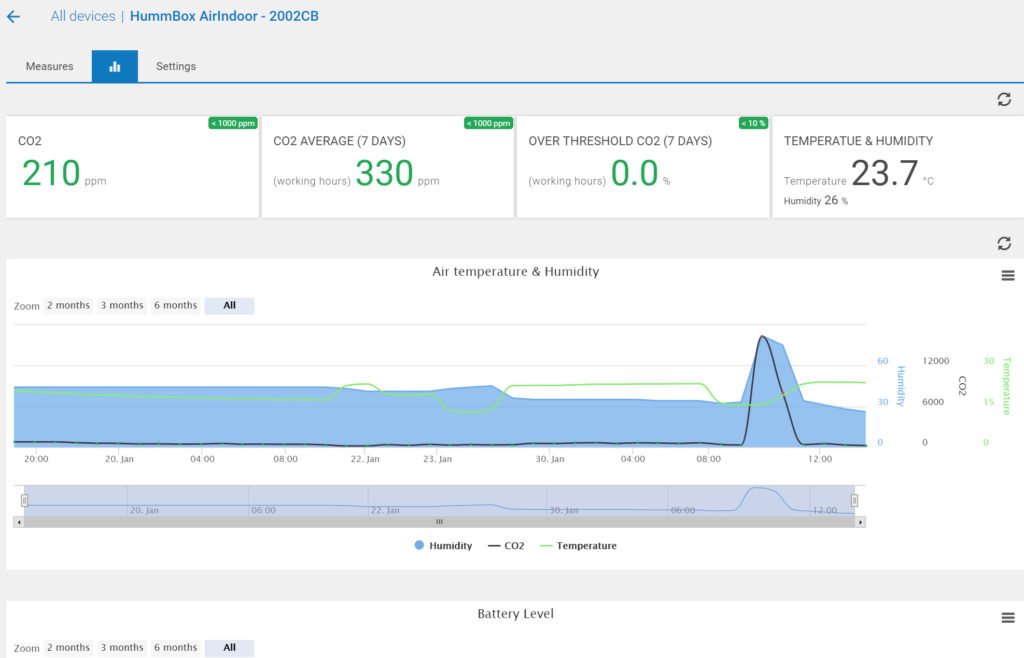Click the HummBox AirIndoor - 2002CB title
Image resolution: width=1024 pixels, height=658 pixels.
(x=224, y=16)
